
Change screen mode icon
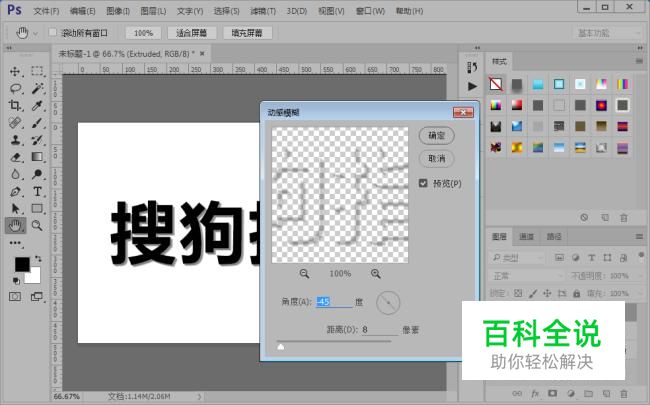[x=37, y=296]
